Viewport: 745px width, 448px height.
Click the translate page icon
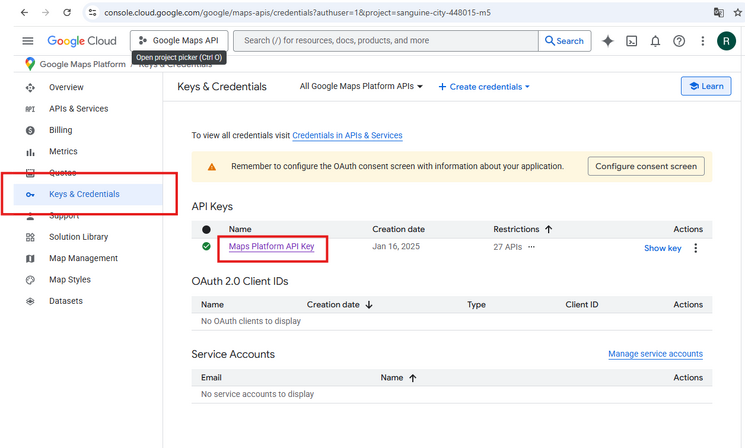[718, 12]
